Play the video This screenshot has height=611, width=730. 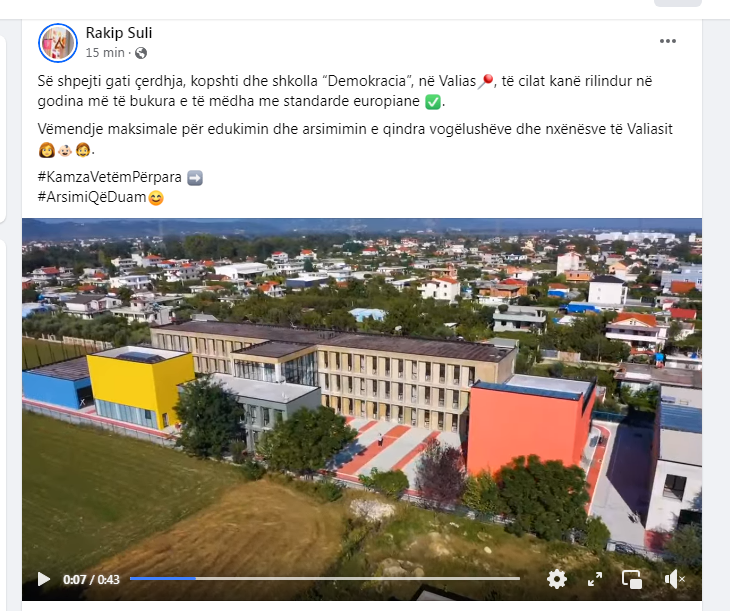[44, 579]
